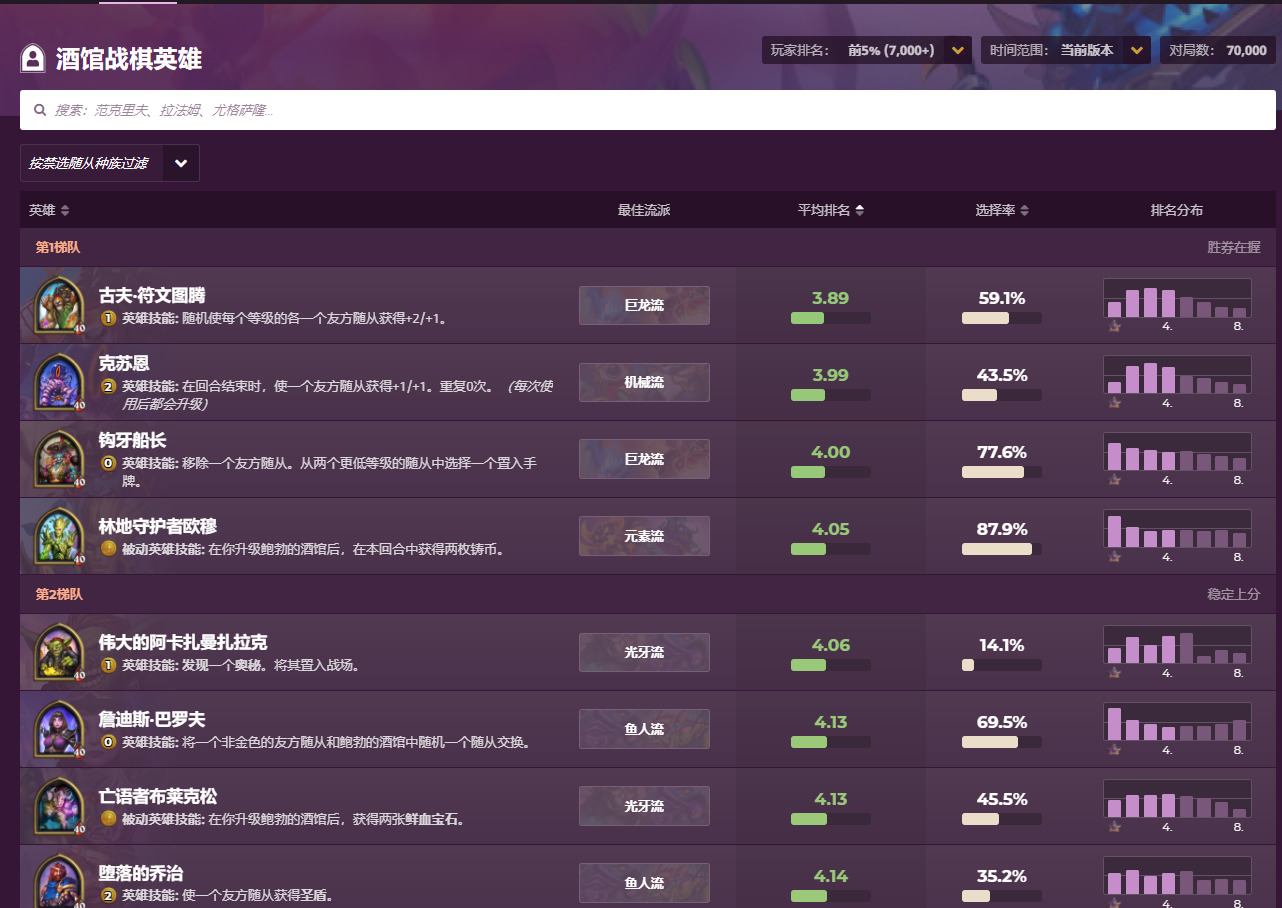
Task: Click the 元素流 composition for 林地守护者欧穆
Action: pos(644,536)
